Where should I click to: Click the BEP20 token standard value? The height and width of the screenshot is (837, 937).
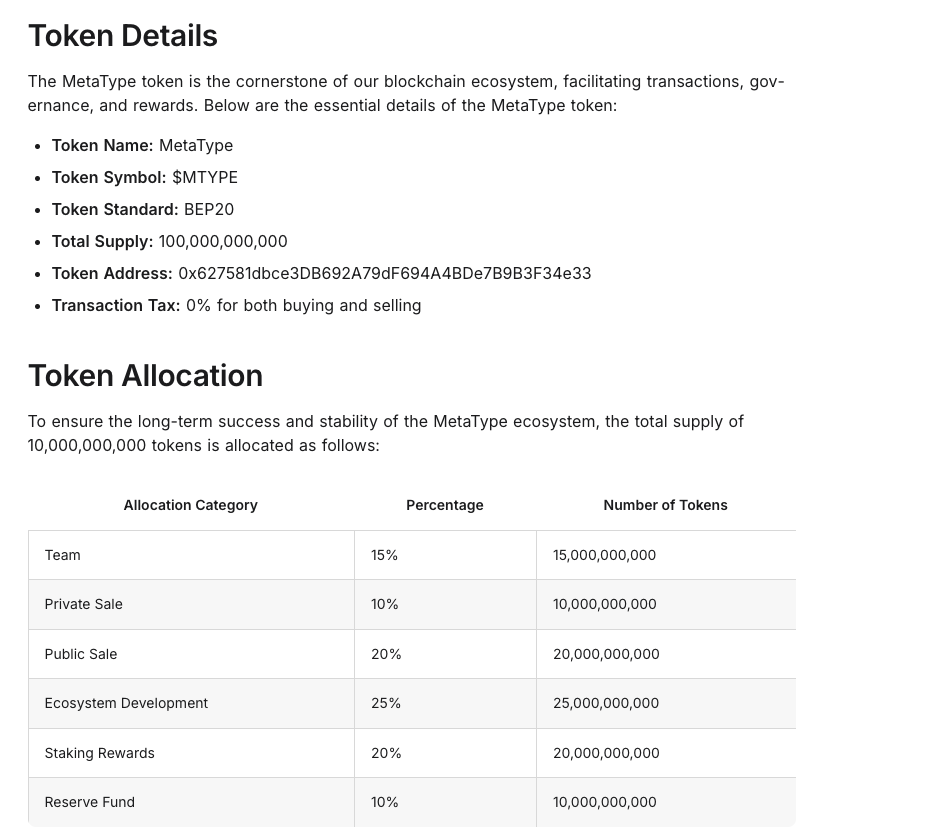[x=209, y=209]
